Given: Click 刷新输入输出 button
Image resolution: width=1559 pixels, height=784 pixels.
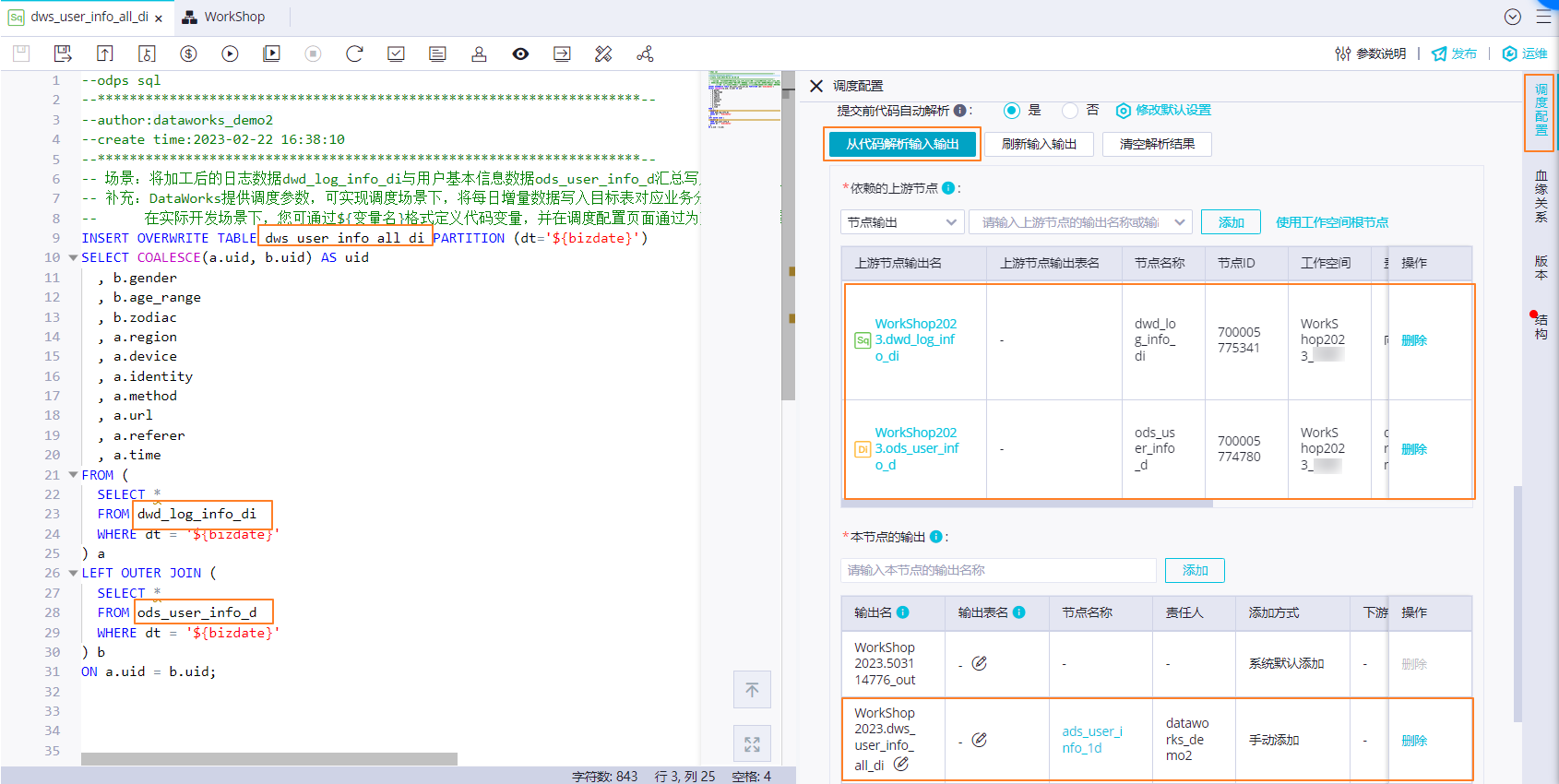Looking at the screenshot, I should [x=1039, y=144].
